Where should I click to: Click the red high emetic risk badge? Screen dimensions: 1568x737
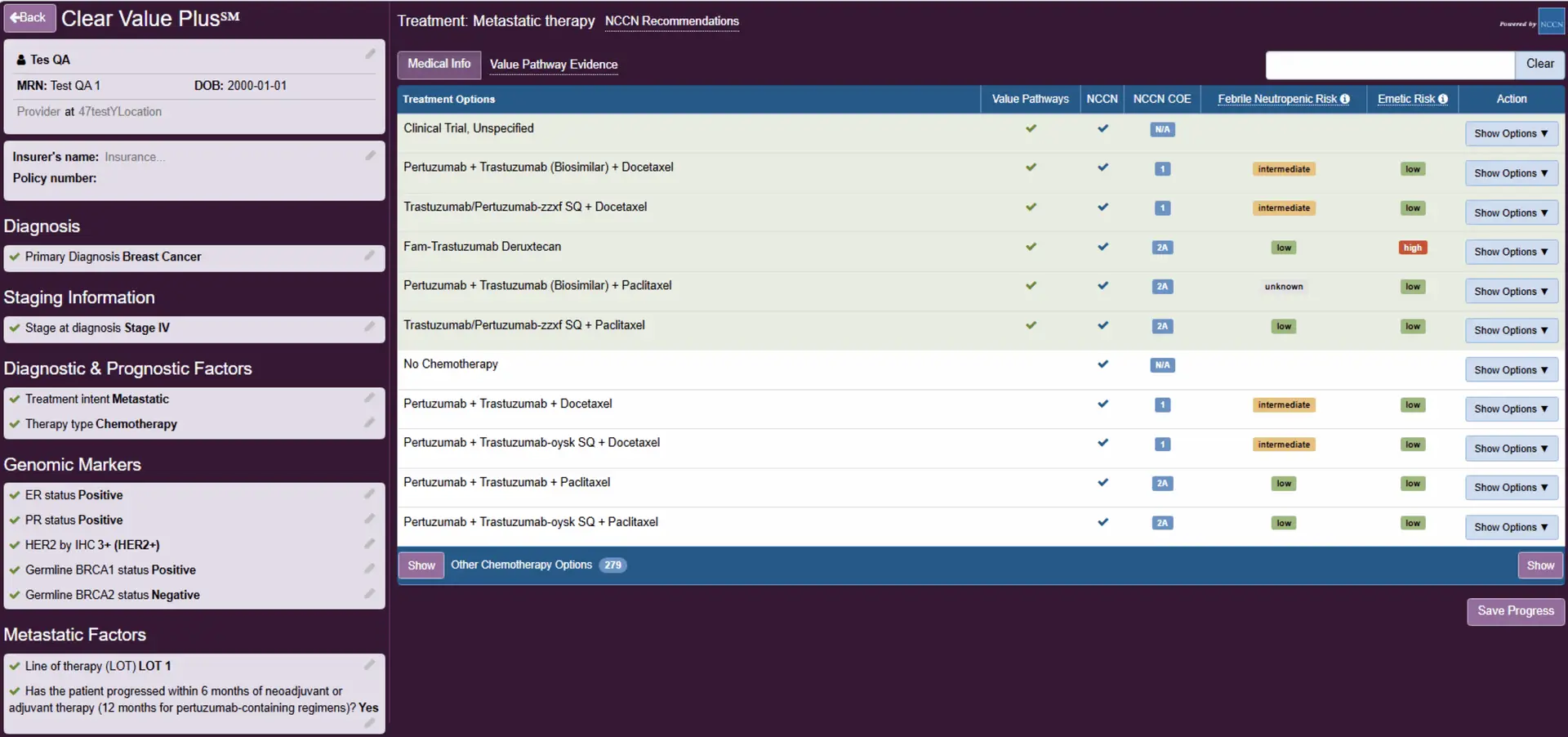click(1412, 248)
